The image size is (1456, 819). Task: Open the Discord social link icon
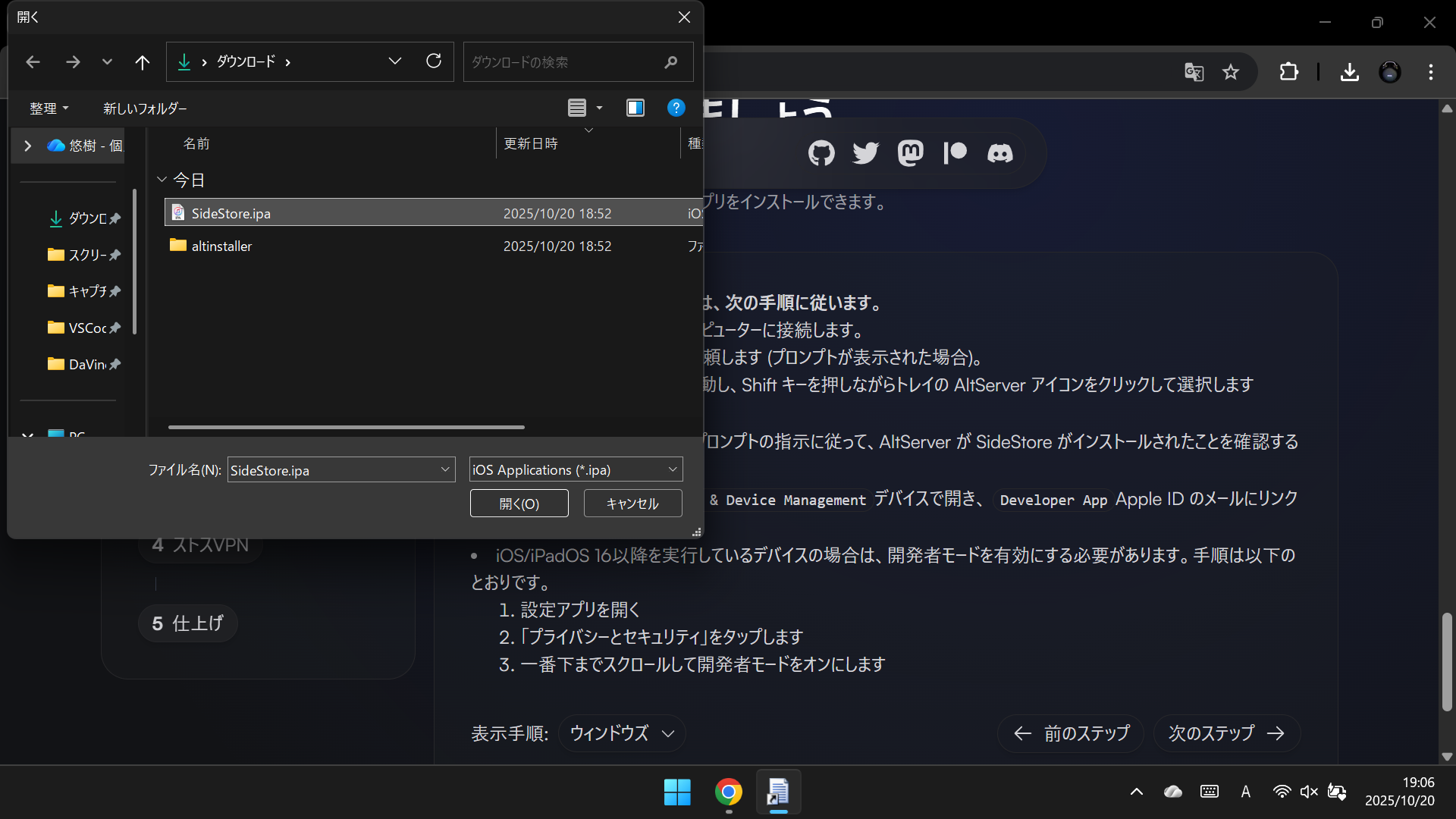click(999, 153)
